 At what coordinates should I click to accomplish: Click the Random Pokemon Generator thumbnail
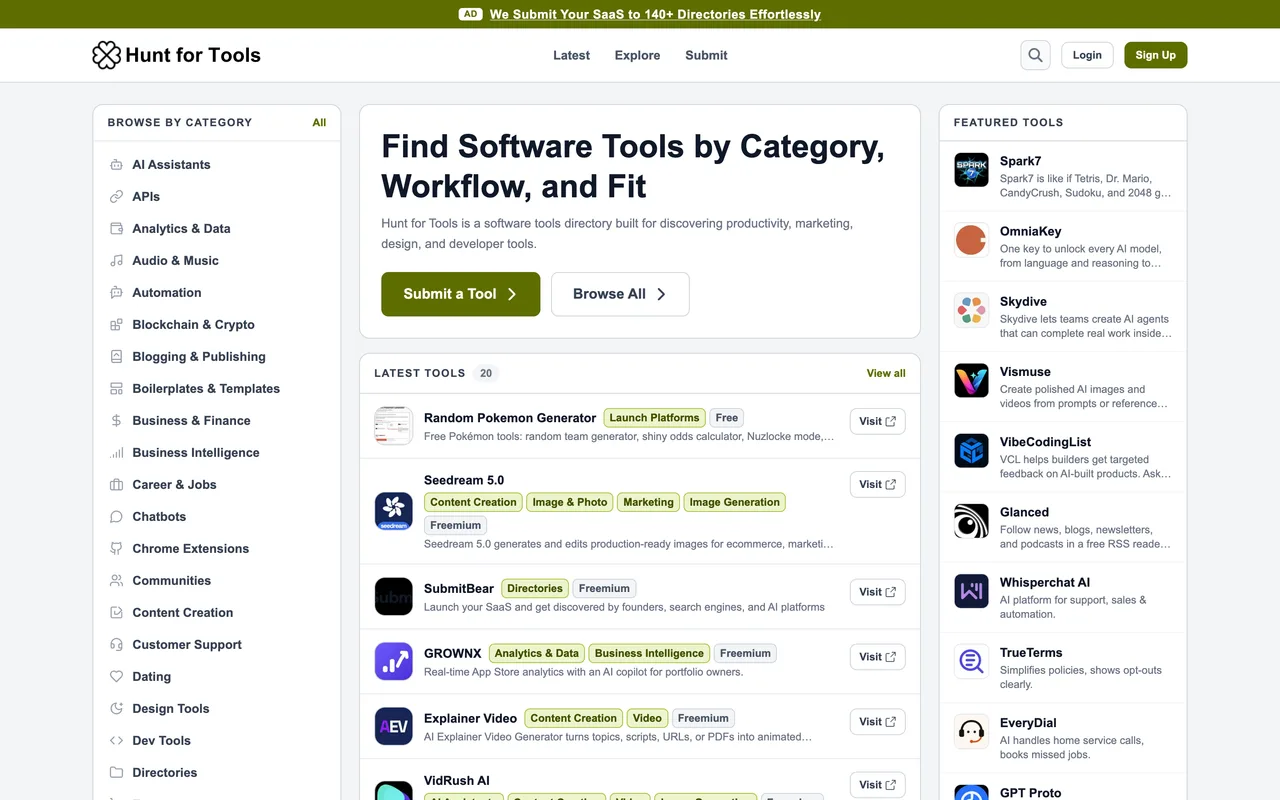[x=394, y=426]
